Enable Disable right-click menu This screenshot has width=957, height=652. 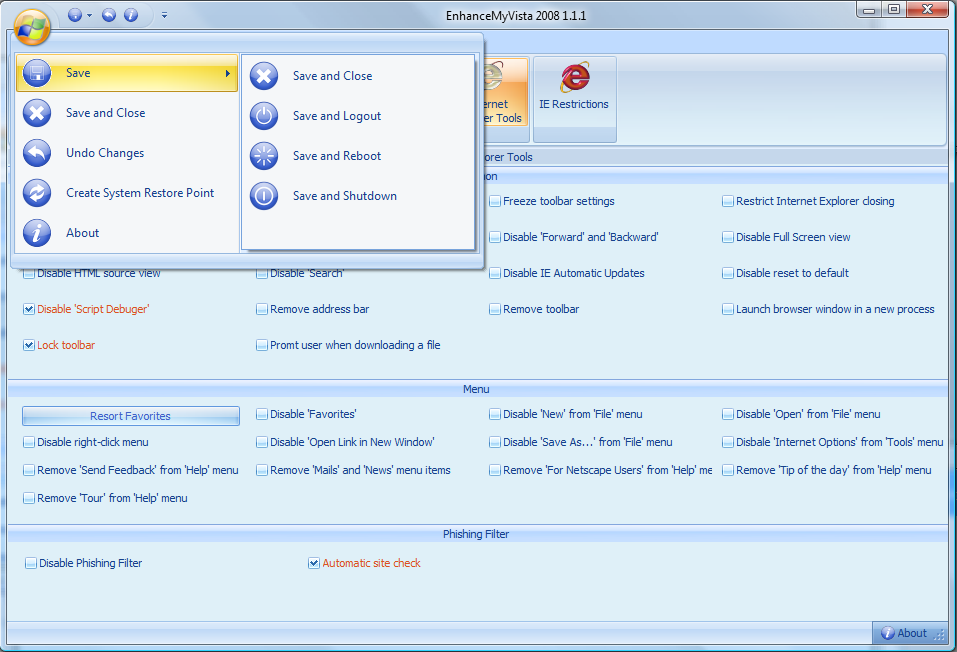click(29, 443)
